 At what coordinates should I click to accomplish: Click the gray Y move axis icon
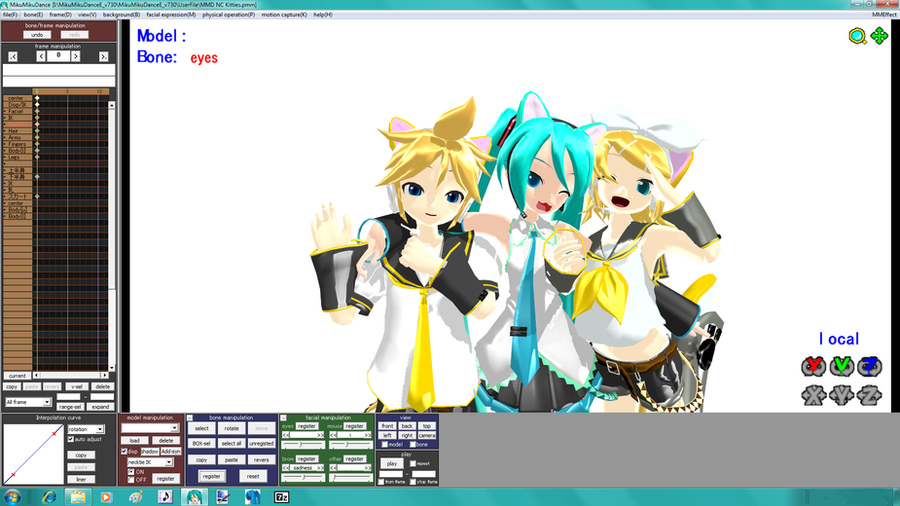(841, 395)
